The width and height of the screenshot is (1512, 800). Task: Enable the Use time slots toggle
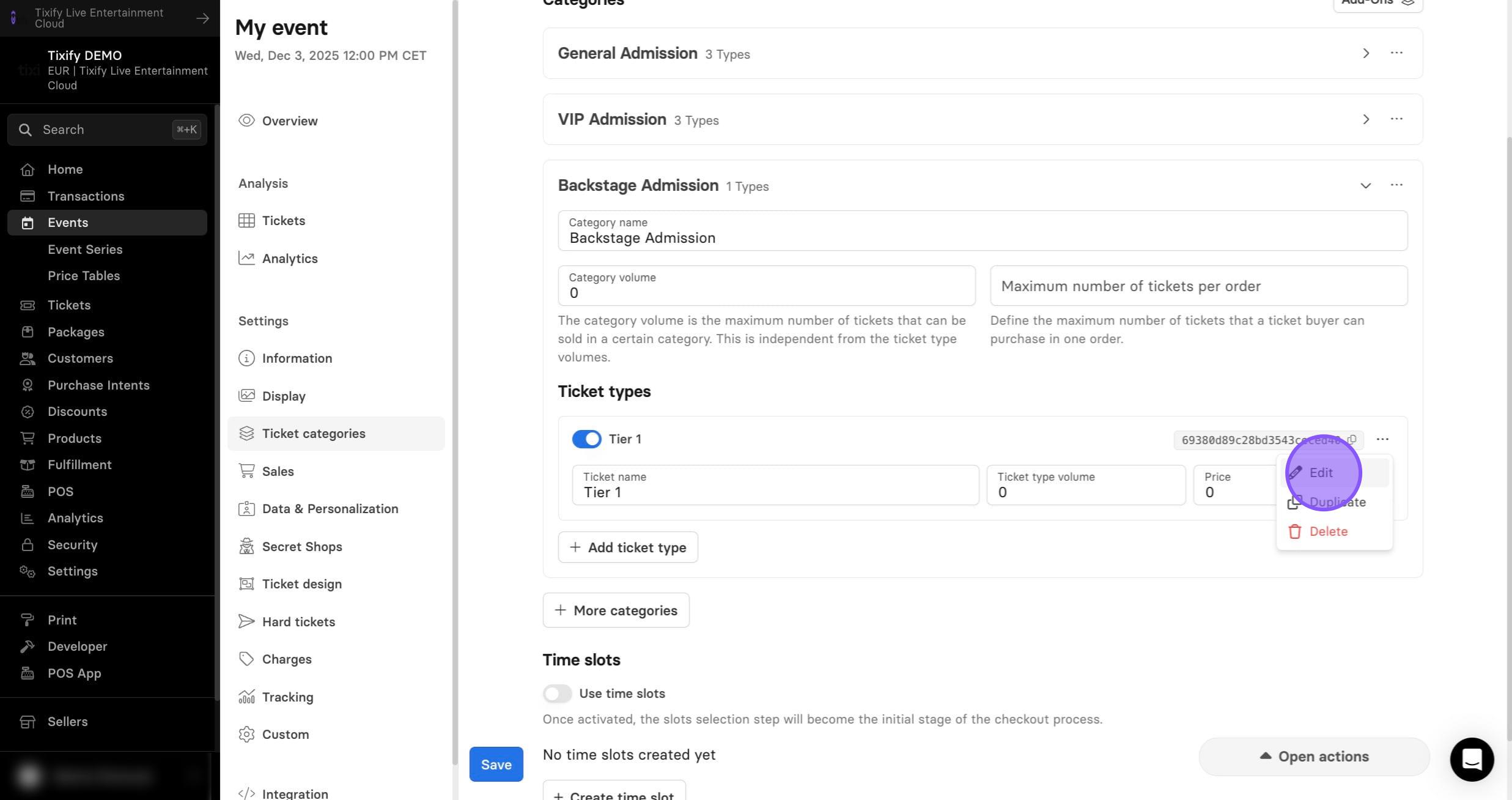557,694
